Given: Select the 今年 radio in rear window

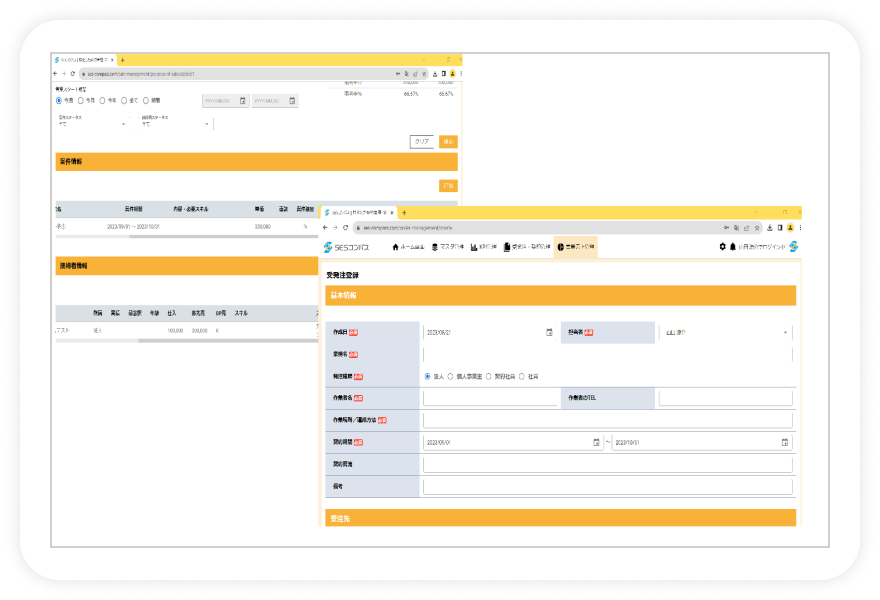Looking at the screenshot, I should coord(102,100).
